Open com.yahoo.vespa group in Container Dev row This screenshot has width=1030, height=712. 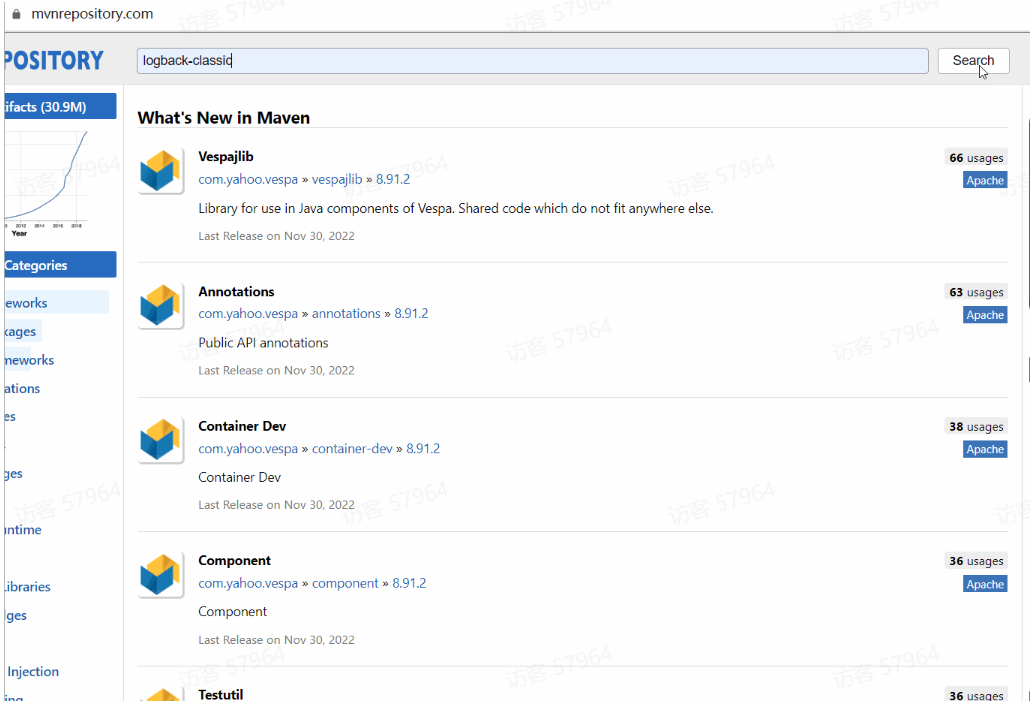point(248,449)
